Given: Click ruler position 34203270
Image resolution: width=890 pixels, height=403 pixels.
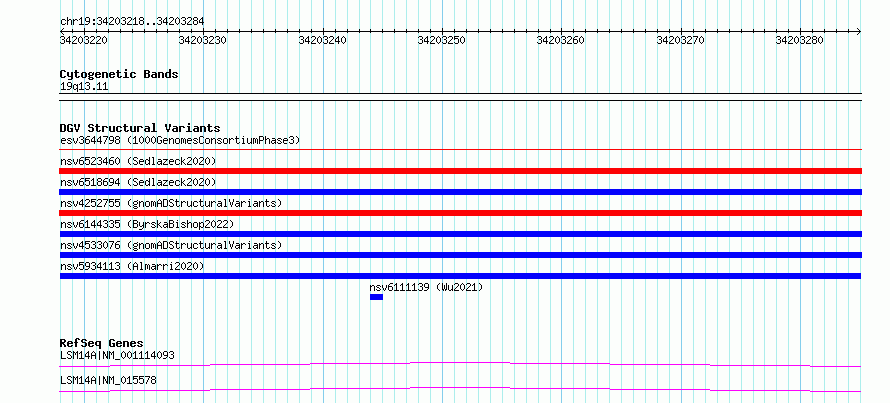Looking at the screenshot, I should (681, 40).
